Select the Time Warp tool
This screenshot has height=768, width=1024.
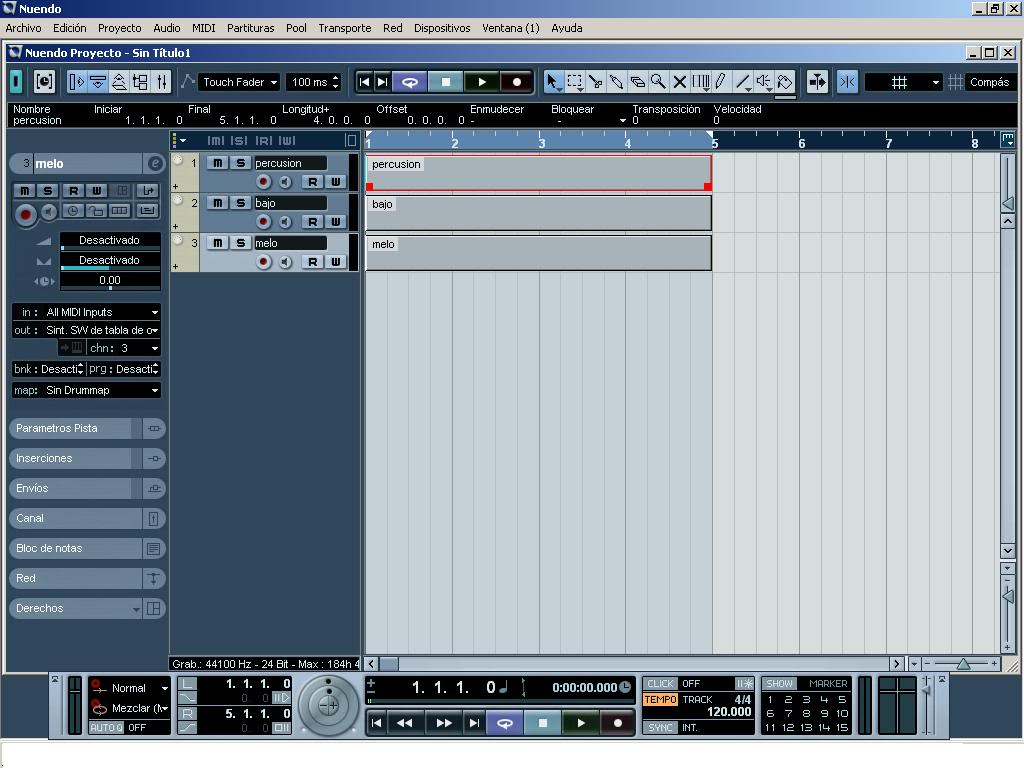click(700, 82)
